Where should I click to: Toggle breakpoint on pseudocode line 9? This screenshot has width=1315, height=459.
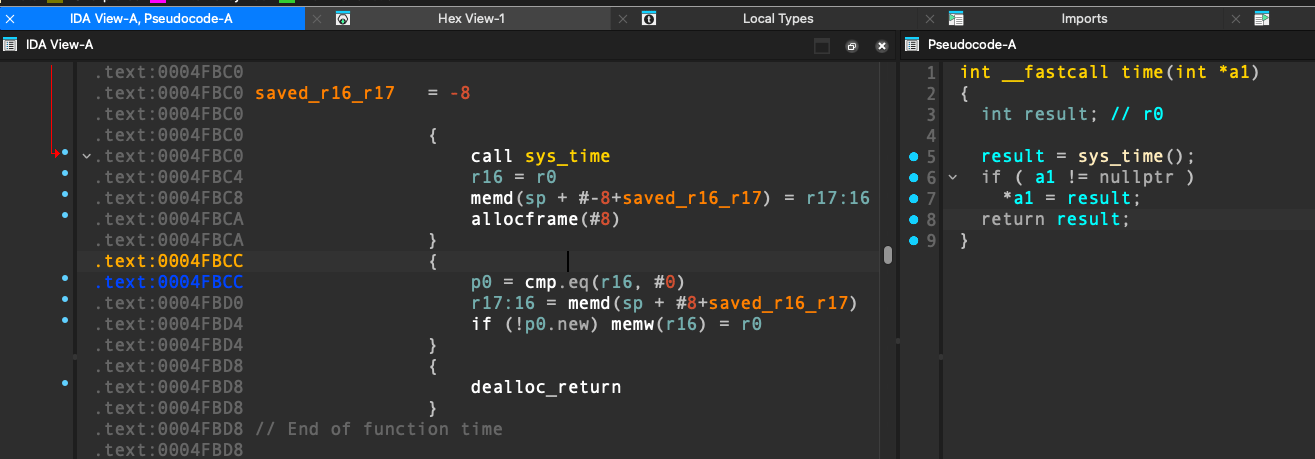click(x=914, y=241)
